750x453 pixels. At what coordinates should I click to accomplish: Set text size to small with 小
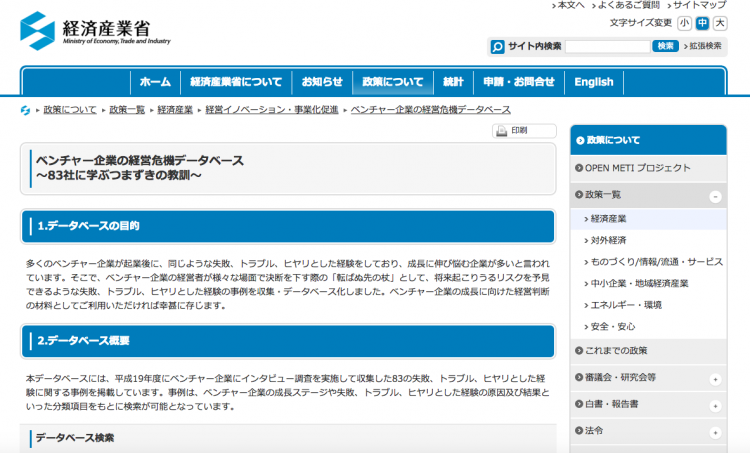684,23
